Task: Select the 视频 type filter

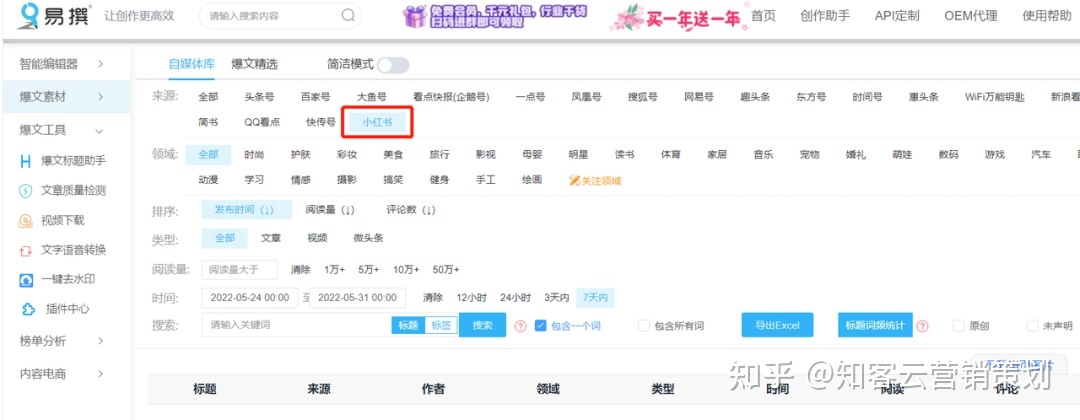Action: tap(318, 238)
